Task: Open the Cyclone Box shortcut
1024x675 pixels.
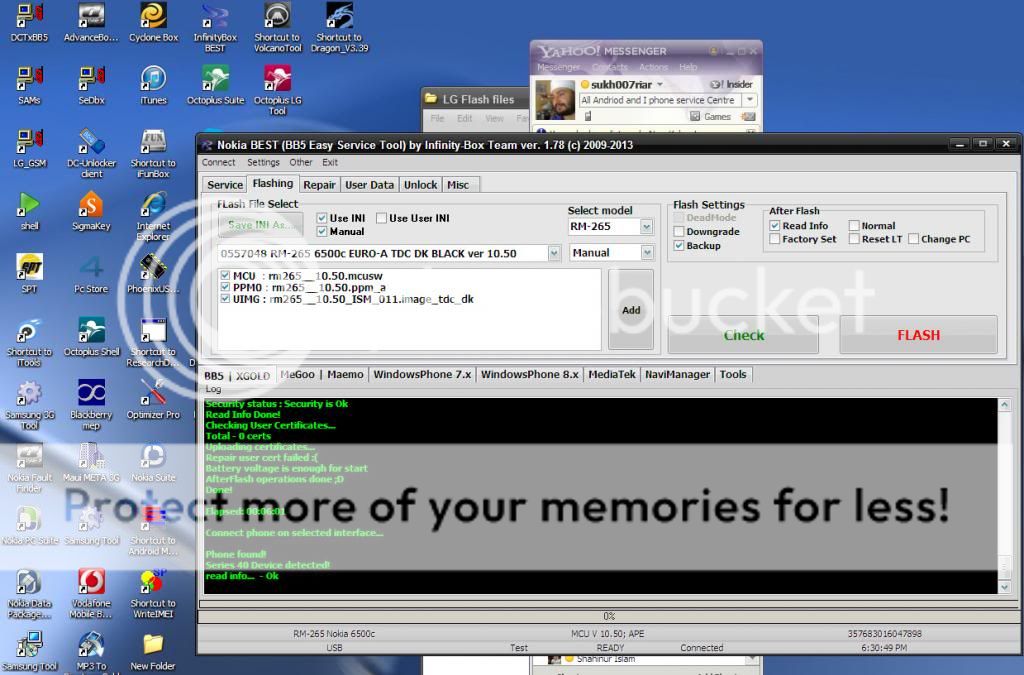Action: coord(153,22)
